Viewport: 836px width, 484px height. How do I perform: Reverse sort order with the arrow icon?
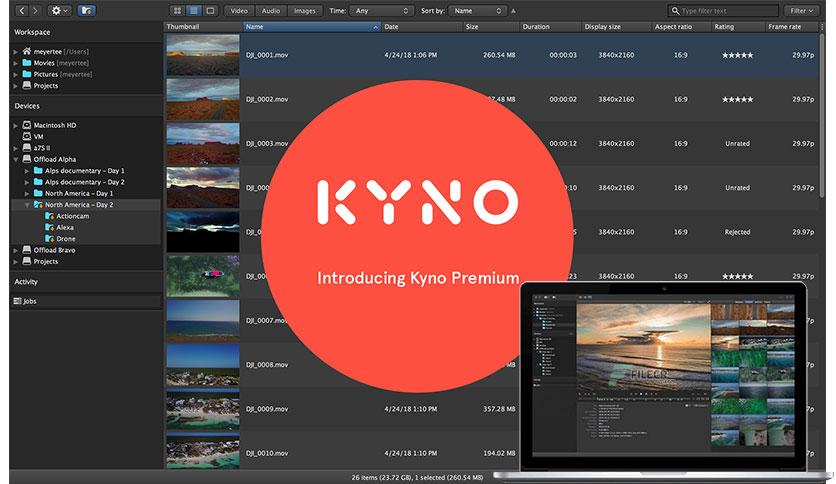pos(513,11)
